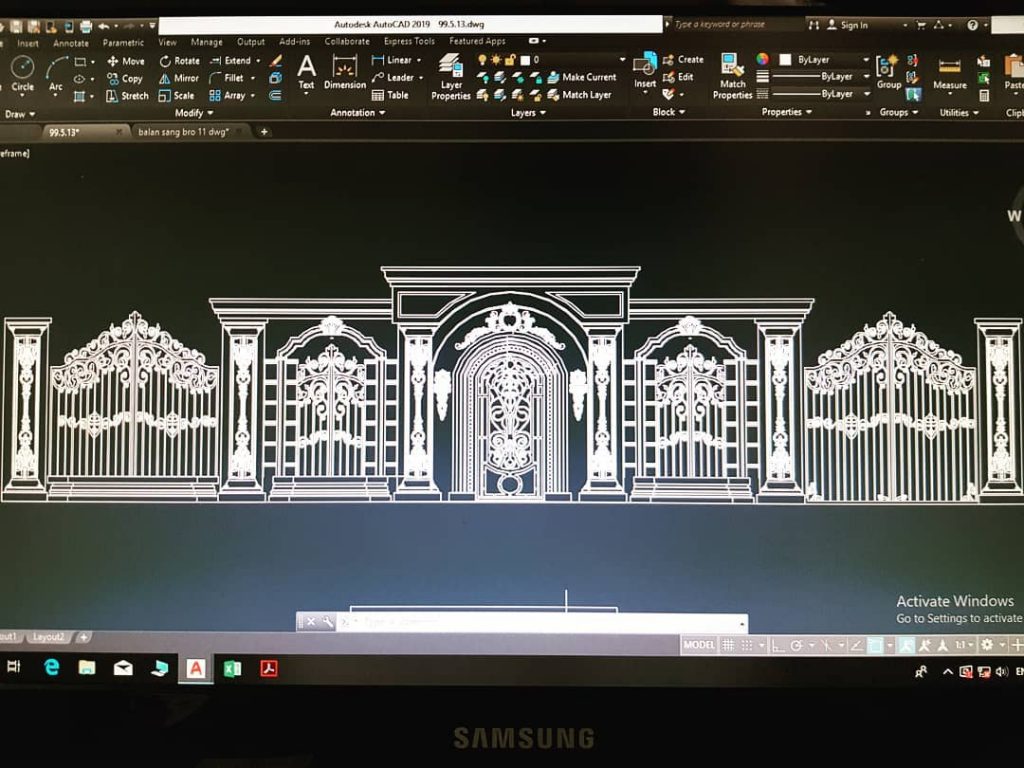Screen dimensions: 1024x768
Task: Open Layer Properties manager
Action: click(451, 76)
